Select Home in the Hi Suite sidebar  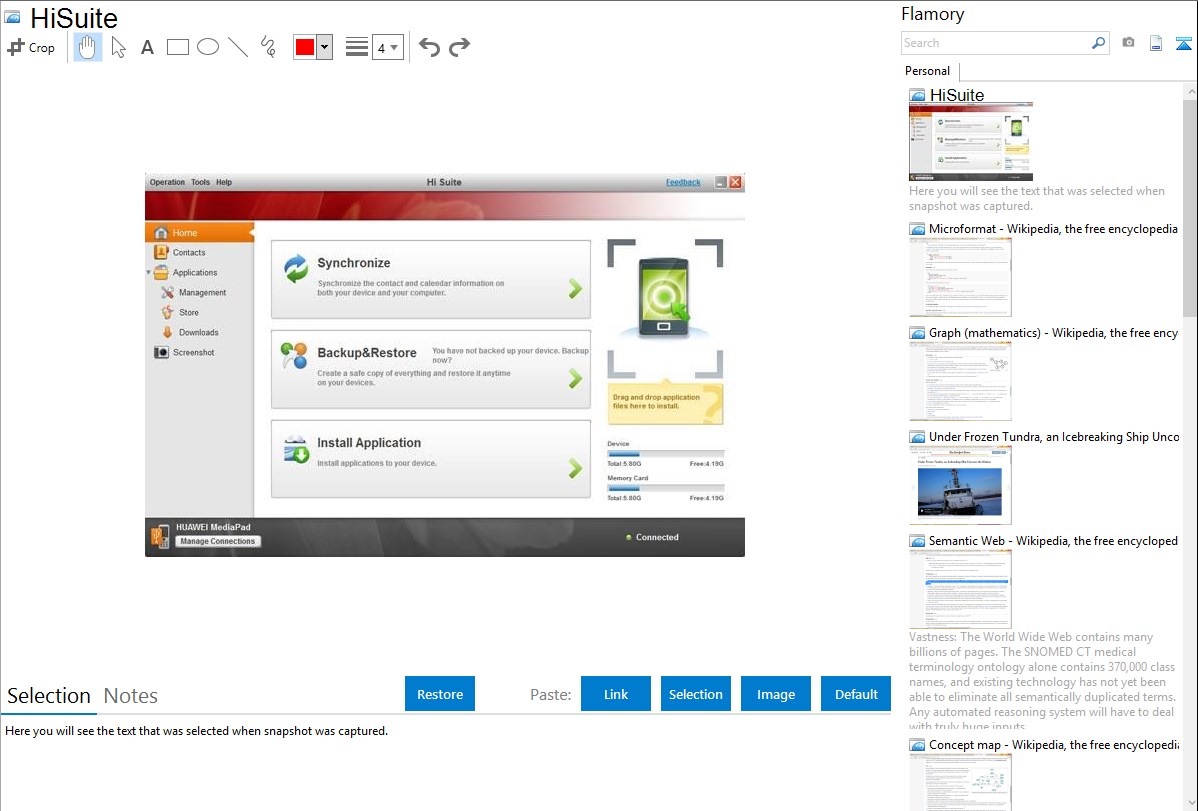(199, 232)
